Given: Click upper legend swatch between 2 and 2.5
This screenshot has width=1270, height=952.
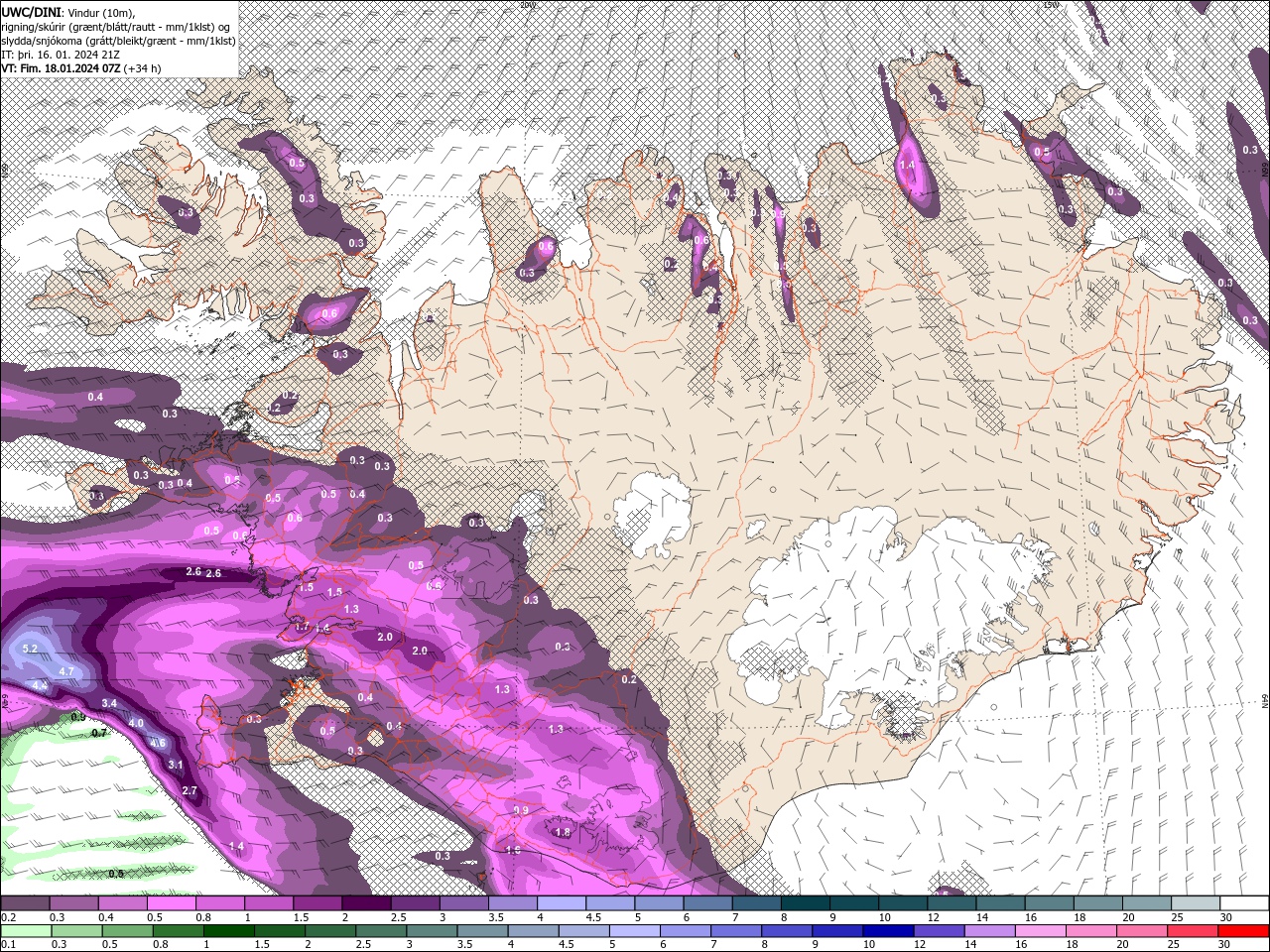Looking at the screenshot, I should 366,903.
